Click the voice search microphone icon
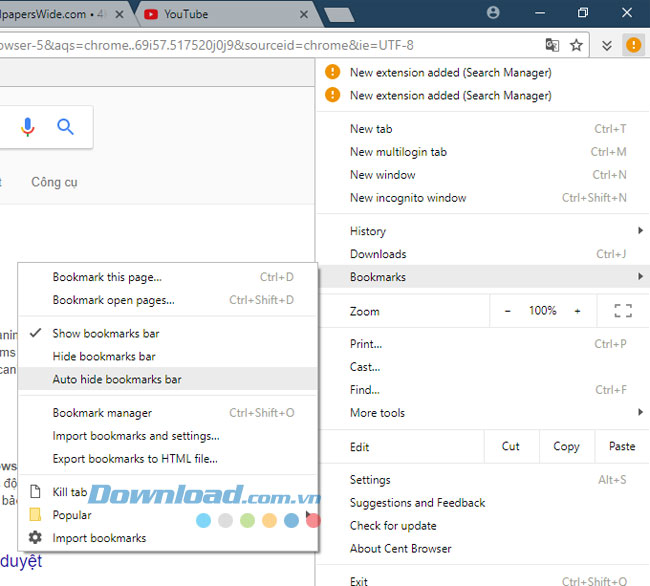Viewport: 650px width, 586px height. (x=28, y=127)
